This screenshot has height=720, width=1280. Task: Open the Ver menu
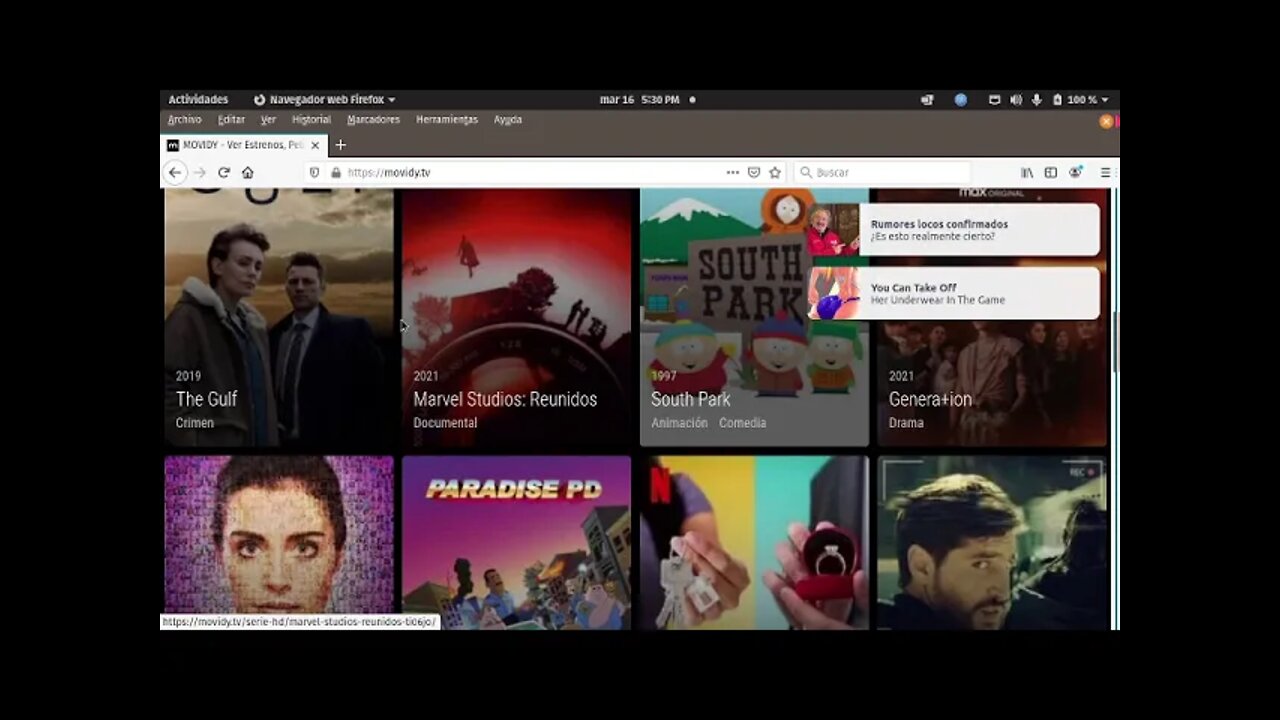pyautogui.click(x=268, y=119)
